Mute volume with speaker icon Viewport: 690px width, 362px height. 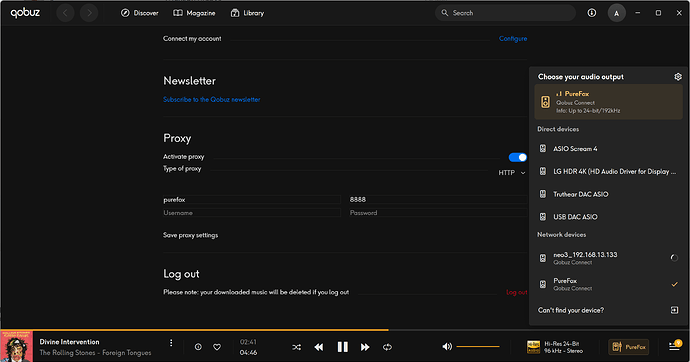[447, 347]
